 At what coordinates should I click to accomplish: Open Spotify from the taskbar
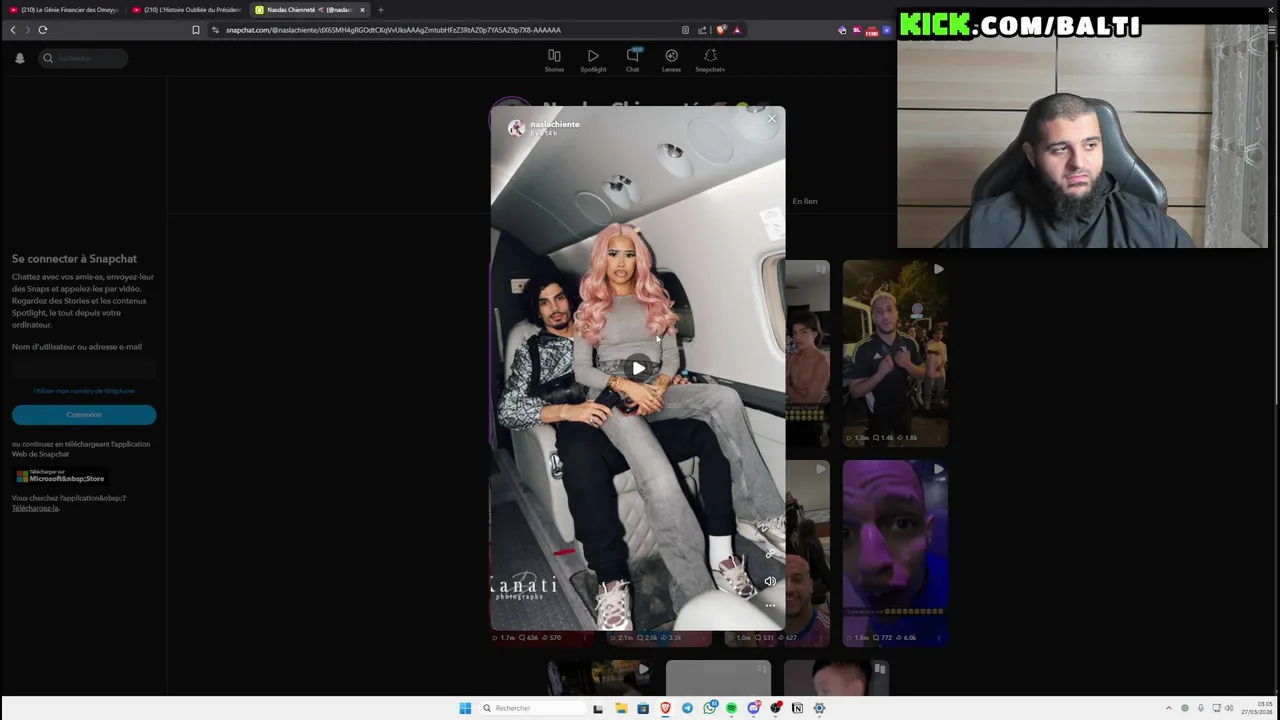(731, 708)
